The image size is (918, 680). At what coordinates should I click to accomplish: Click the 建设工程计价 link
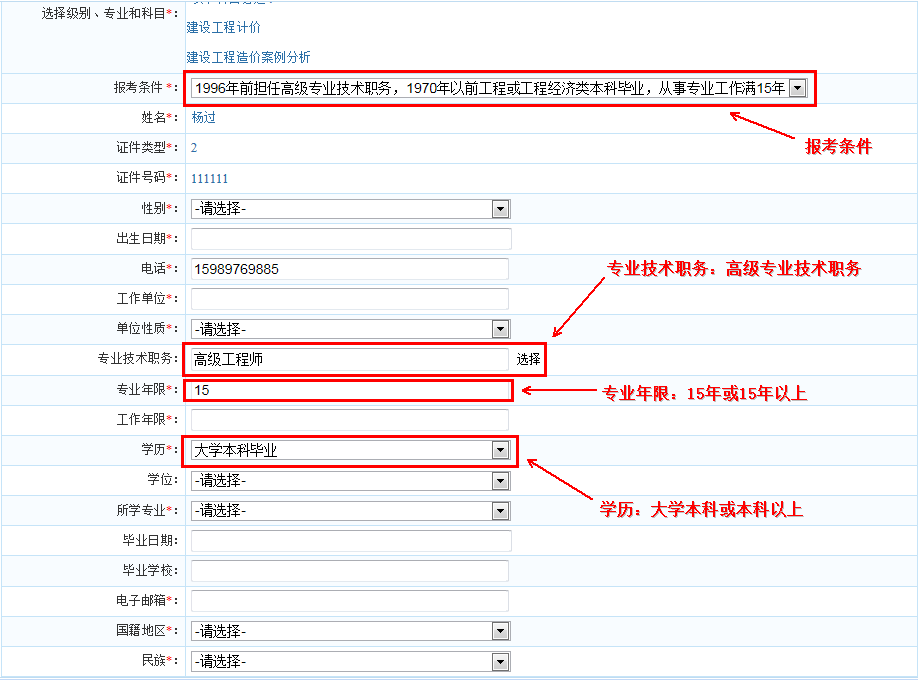pyautogui.click(x=224, y=28)
